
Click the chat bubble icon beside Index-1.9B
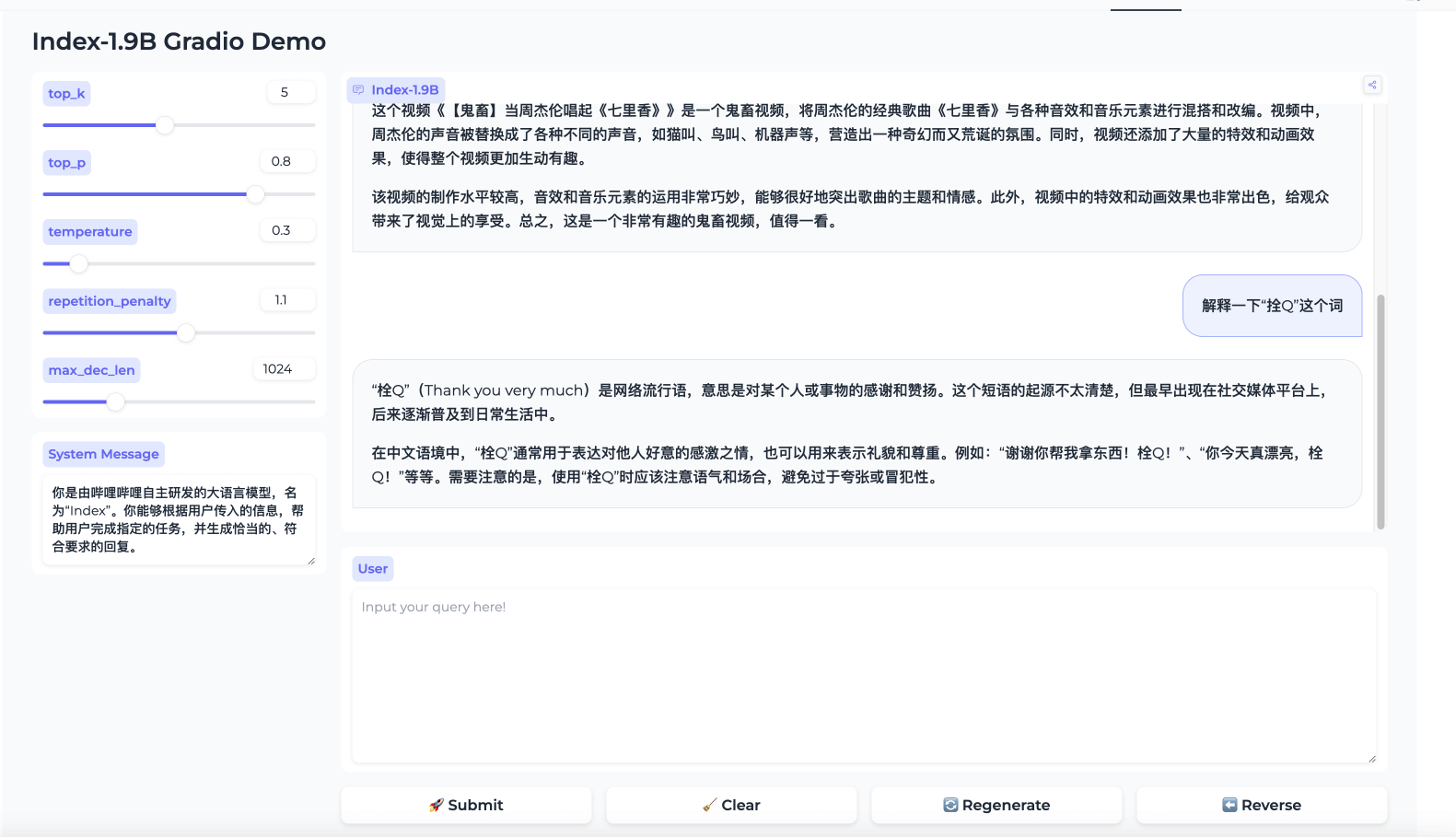tap(358, 90)
